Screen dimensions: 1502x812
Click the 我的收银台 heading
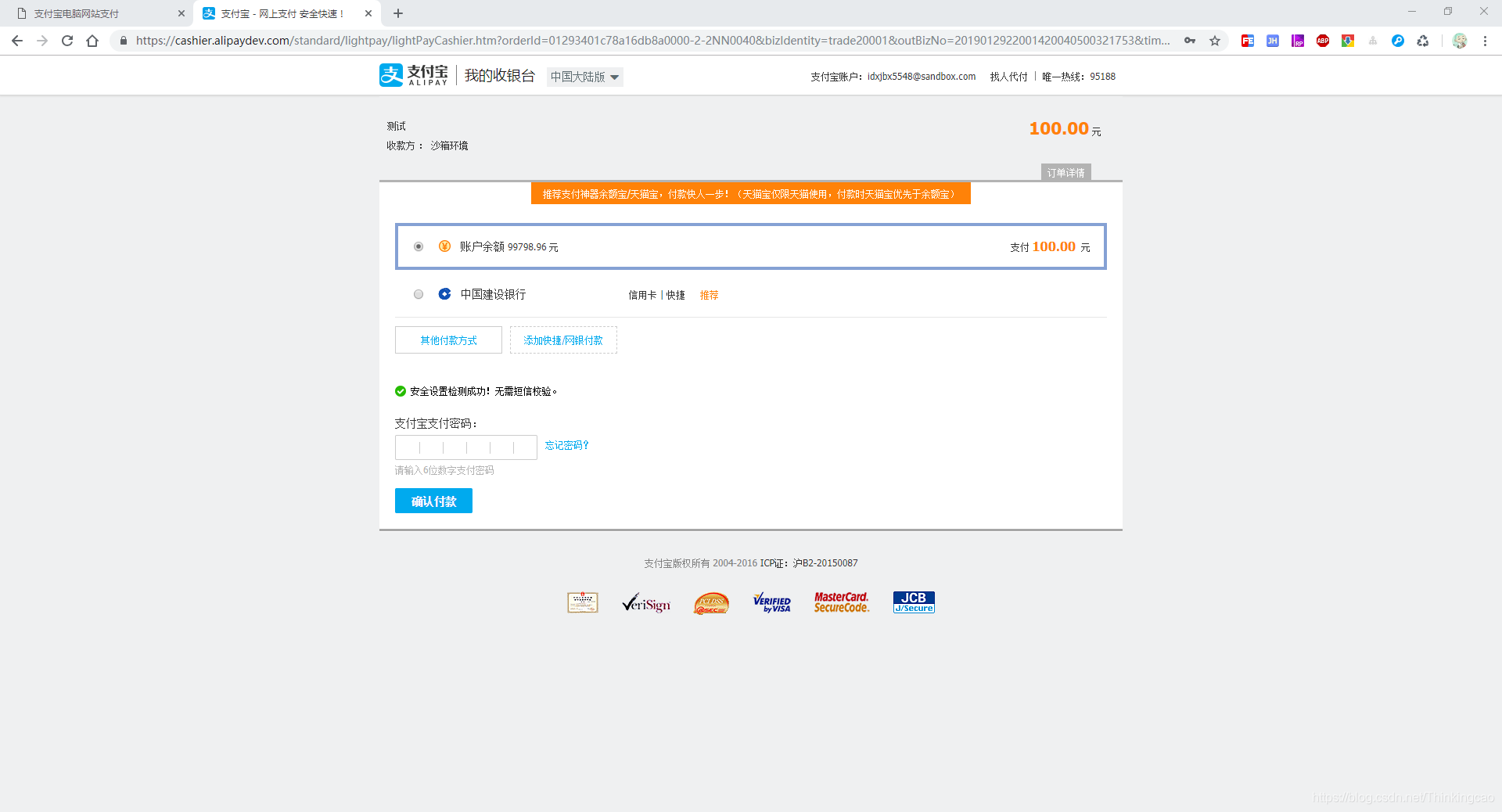pyautogui.click(x=500, y=75)
